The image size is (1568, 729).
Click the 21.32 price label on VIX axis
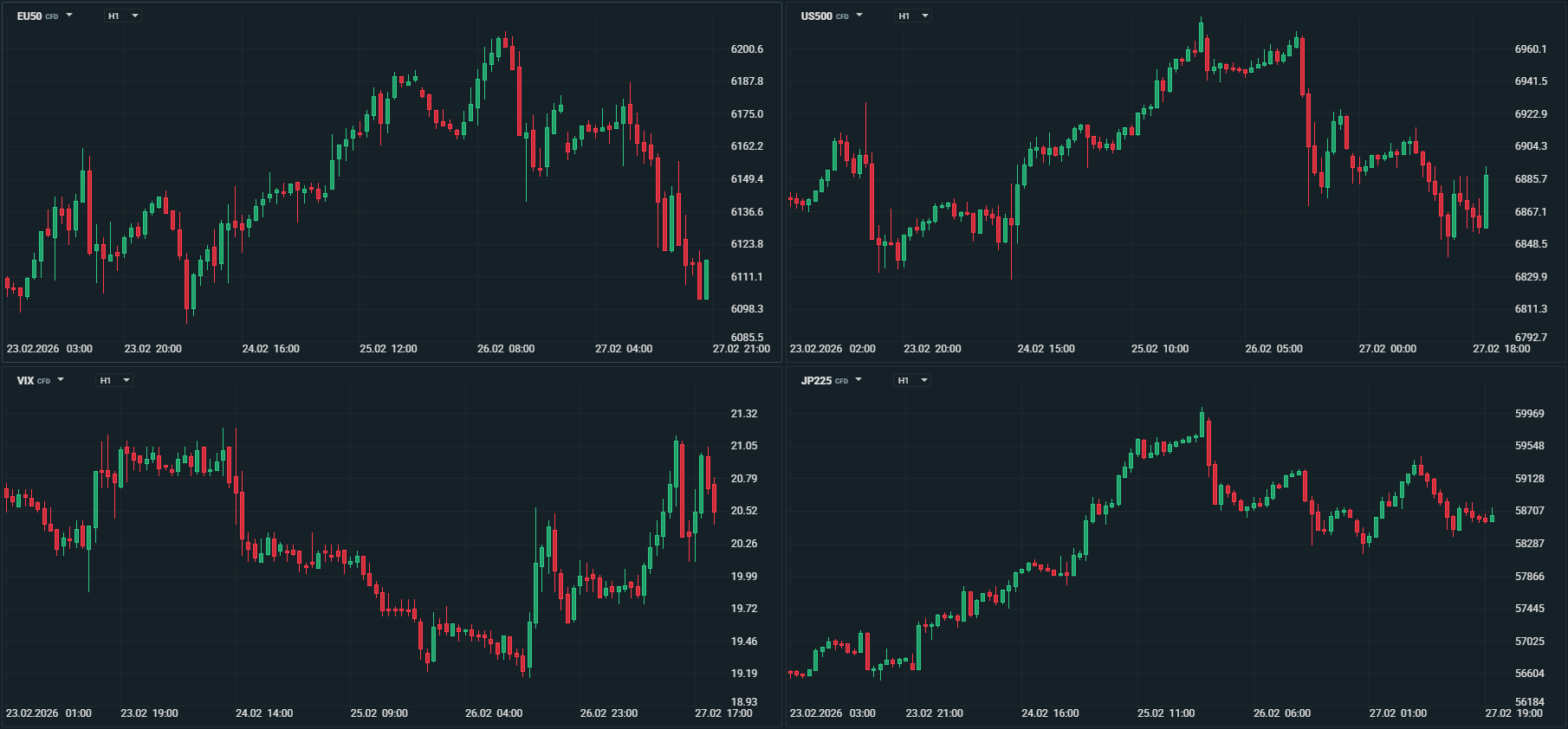coord(743,414)
